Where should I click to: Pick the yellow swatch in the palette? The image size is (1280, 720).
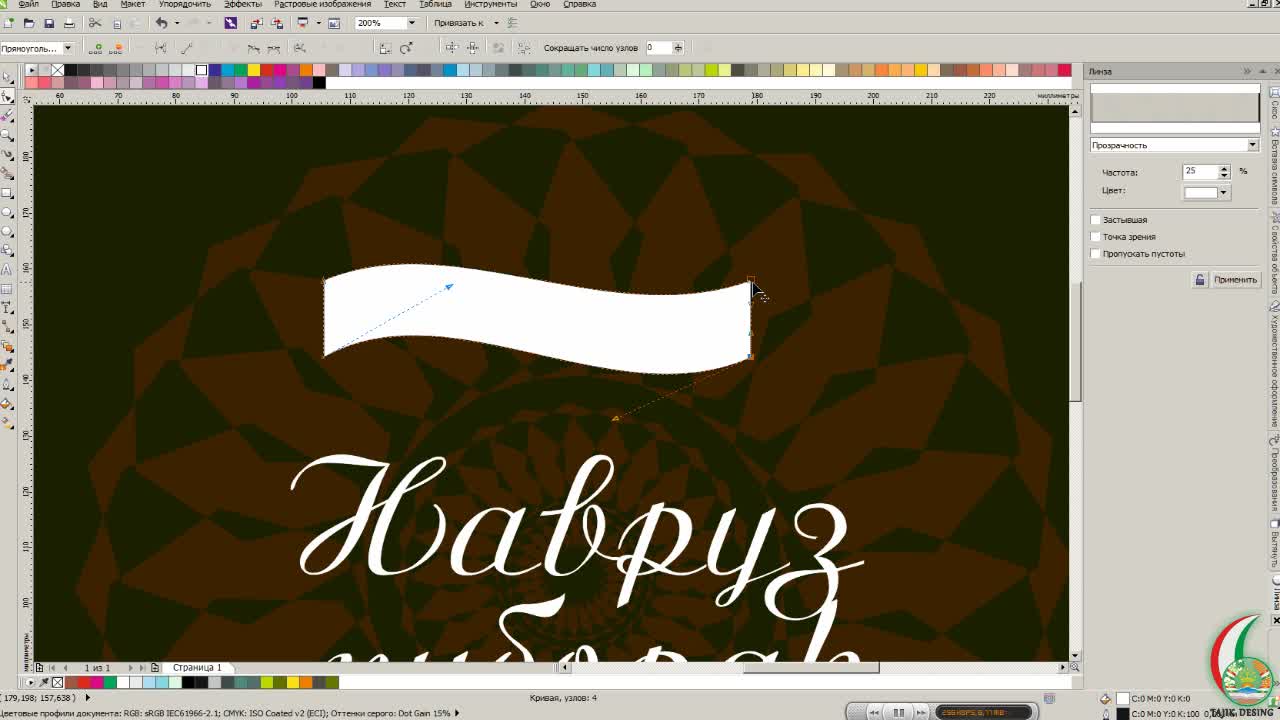(x=253, y=70)
